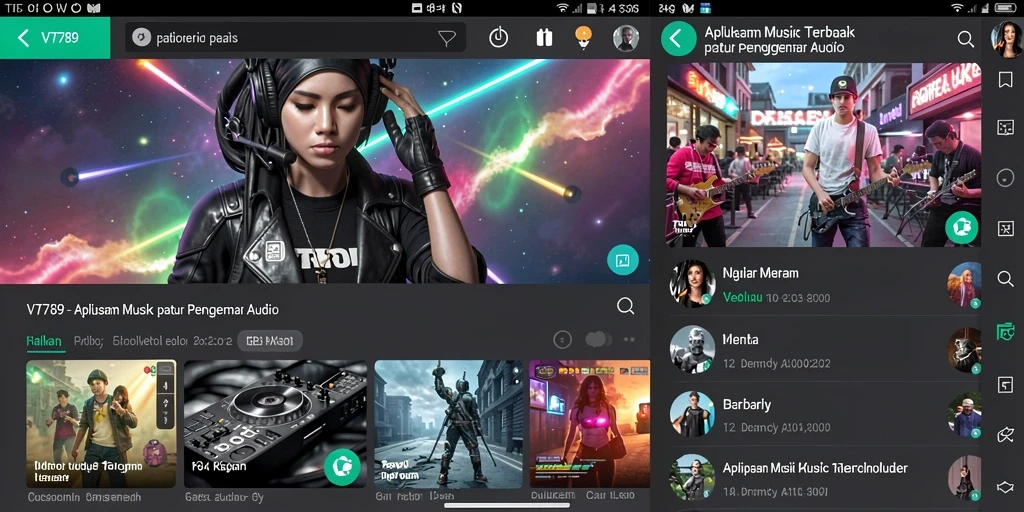Click the green 'Veoliau' label

click(x=743, y=298)
